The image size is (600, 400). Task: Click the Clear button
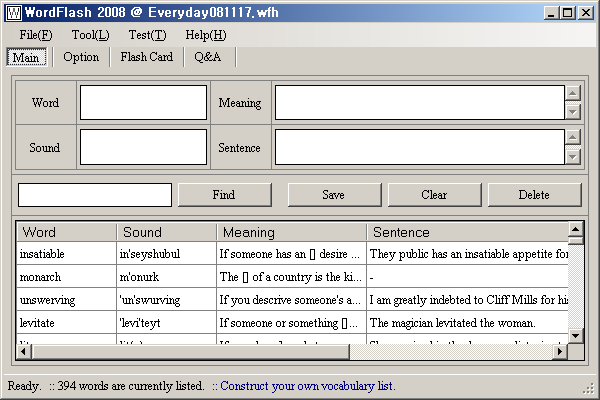[434, 195]
